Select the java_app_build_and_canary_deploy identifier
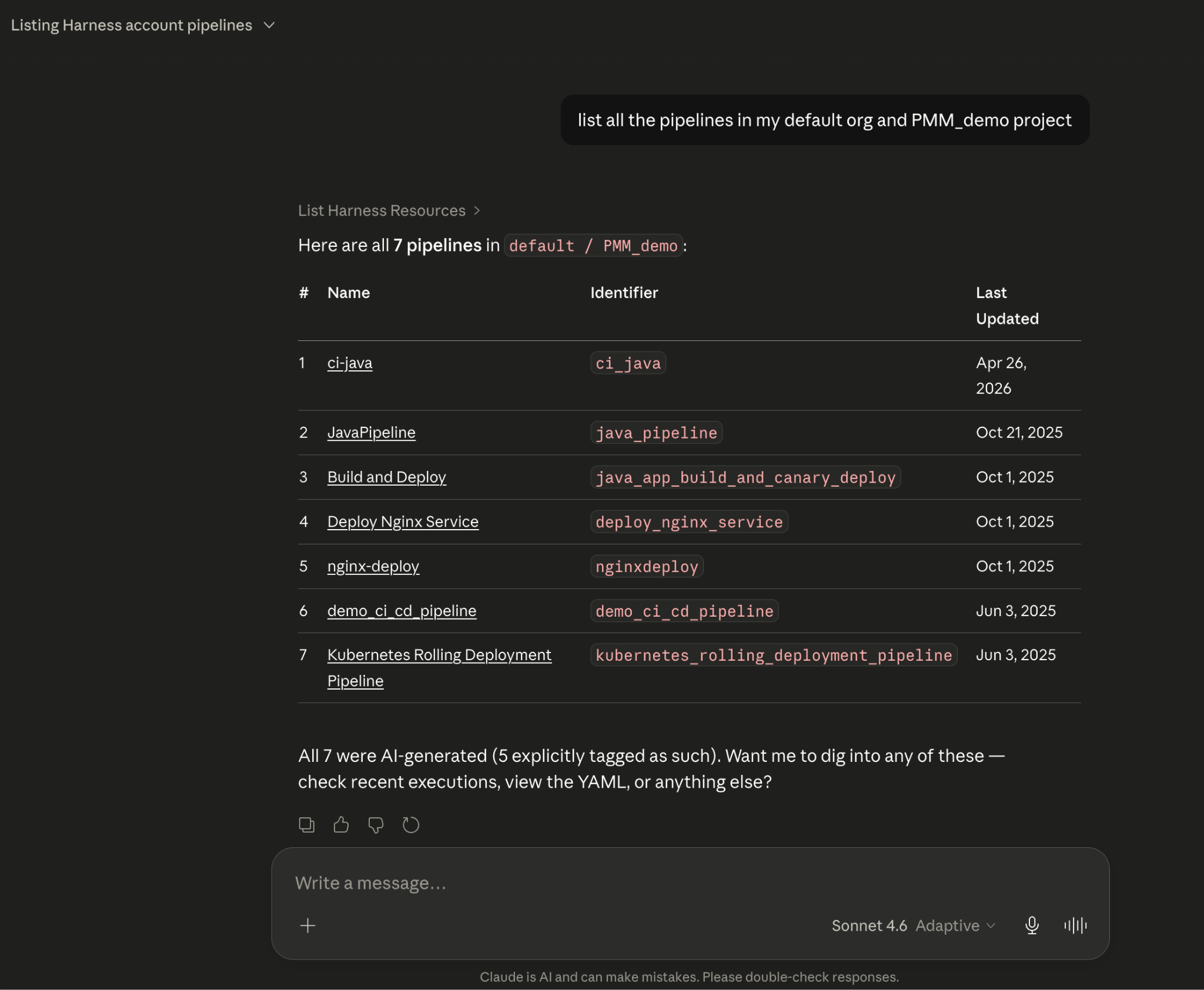Screen dimensions: 1204x990 click(745, 477)
